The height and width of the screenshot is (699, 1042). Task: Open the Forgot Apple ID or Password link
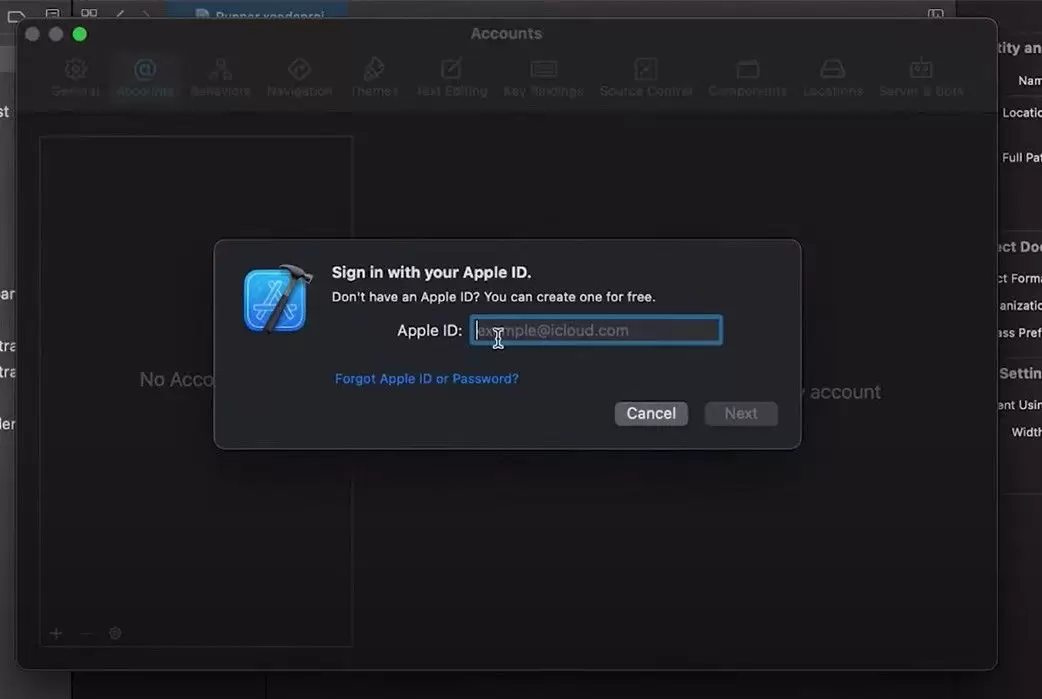tap(427, 378)
